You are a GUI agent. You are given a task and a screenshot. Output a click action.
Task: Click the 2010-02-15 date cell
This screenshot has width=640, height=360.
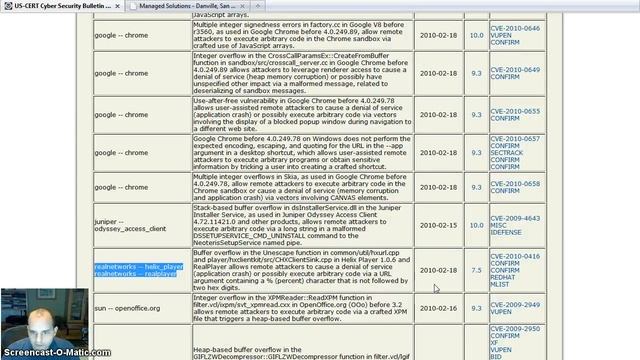pos(438,225)
